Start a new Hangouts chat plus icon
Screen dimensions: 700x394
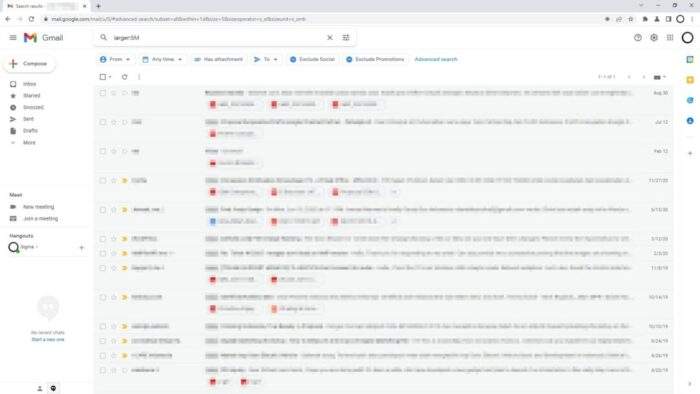[82, 248]
